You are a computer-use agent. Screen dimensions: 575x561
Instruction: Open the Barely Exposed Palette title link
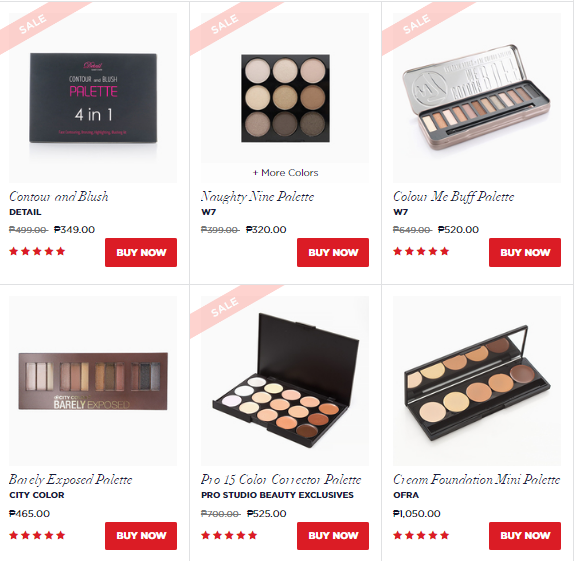point(70,480)
